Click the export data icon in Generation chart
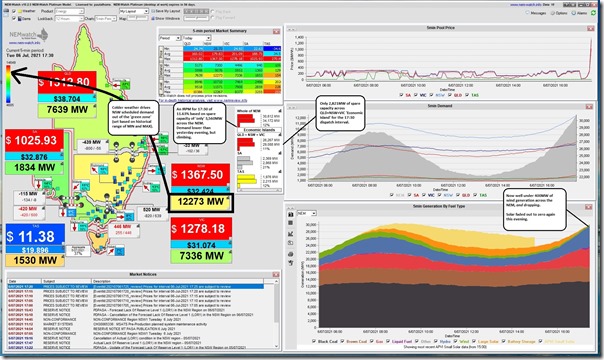 click(x=291, y=243)
